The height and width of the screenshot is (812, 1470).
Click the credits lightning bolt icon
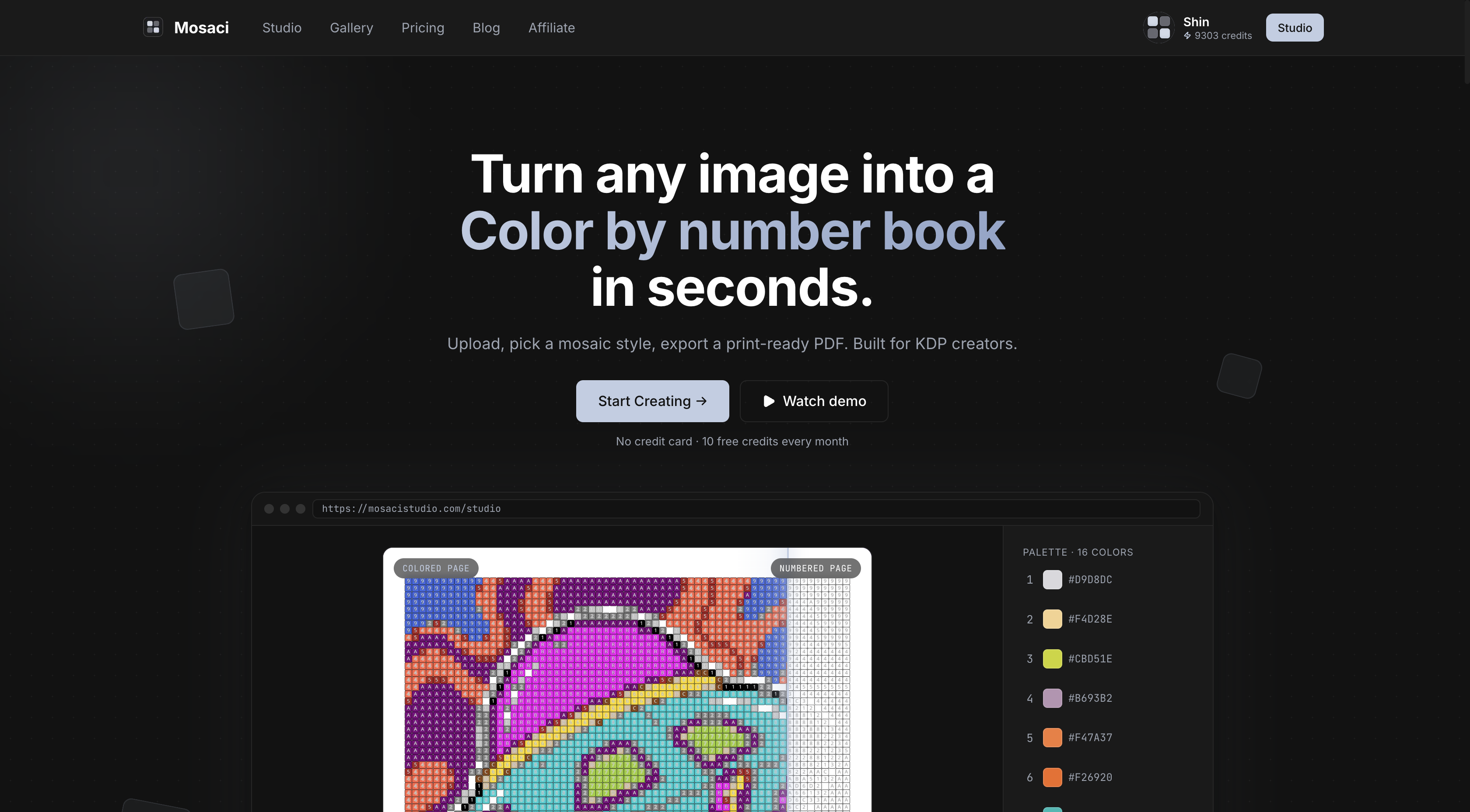point(1187,35)
